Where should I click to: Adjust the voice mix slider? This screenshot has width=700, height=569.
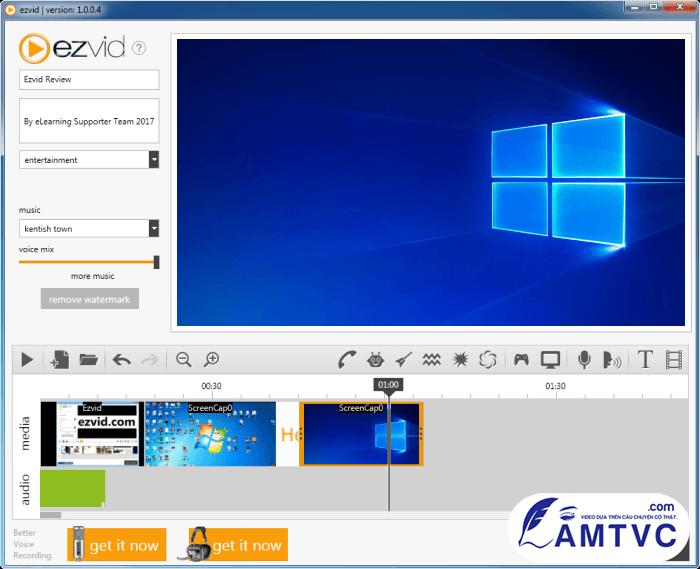156,262
